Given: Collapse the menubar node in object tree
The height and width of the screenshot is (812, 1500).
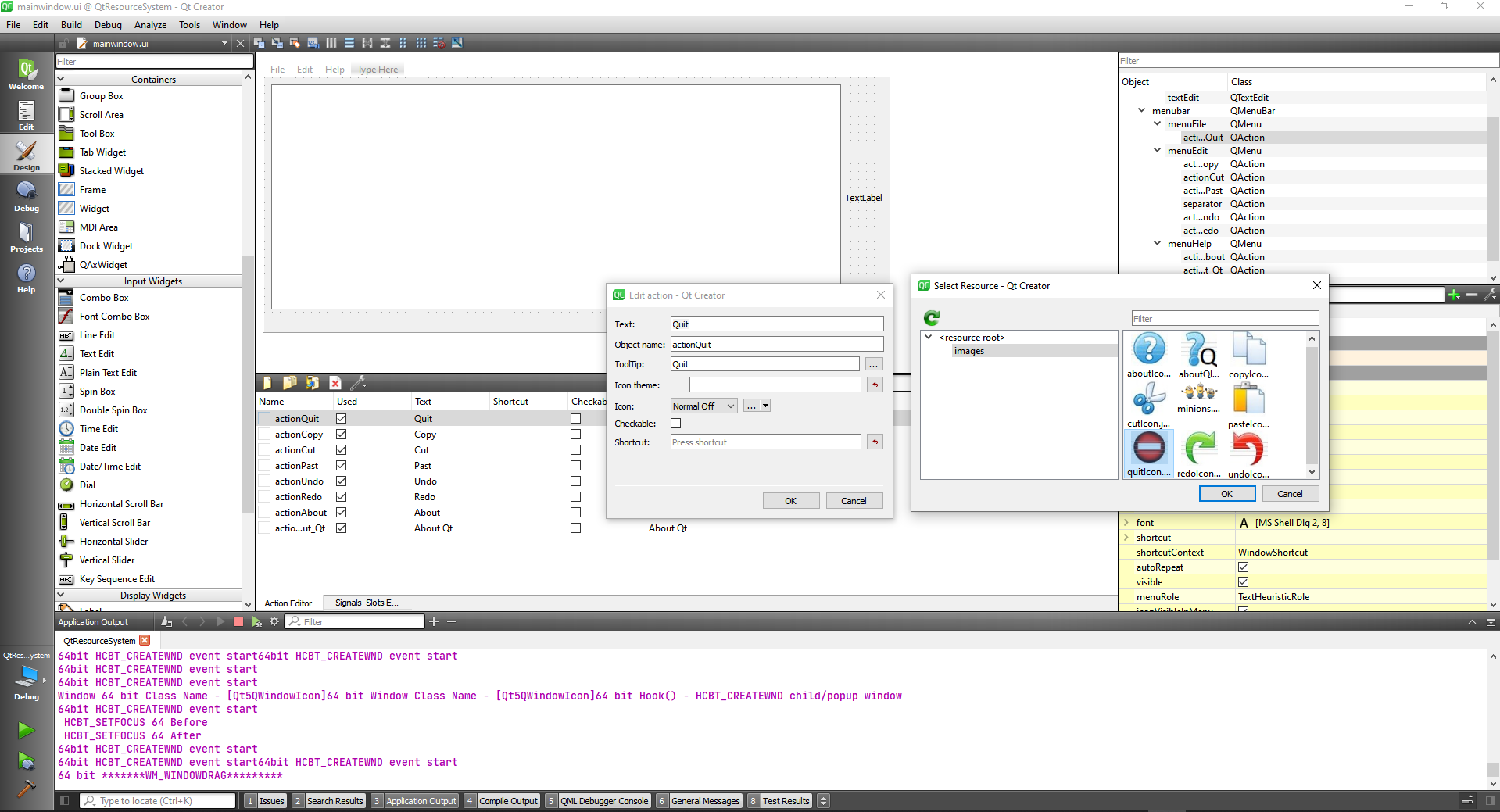Looking at the screenshot, I should [x=1142, y=110].
